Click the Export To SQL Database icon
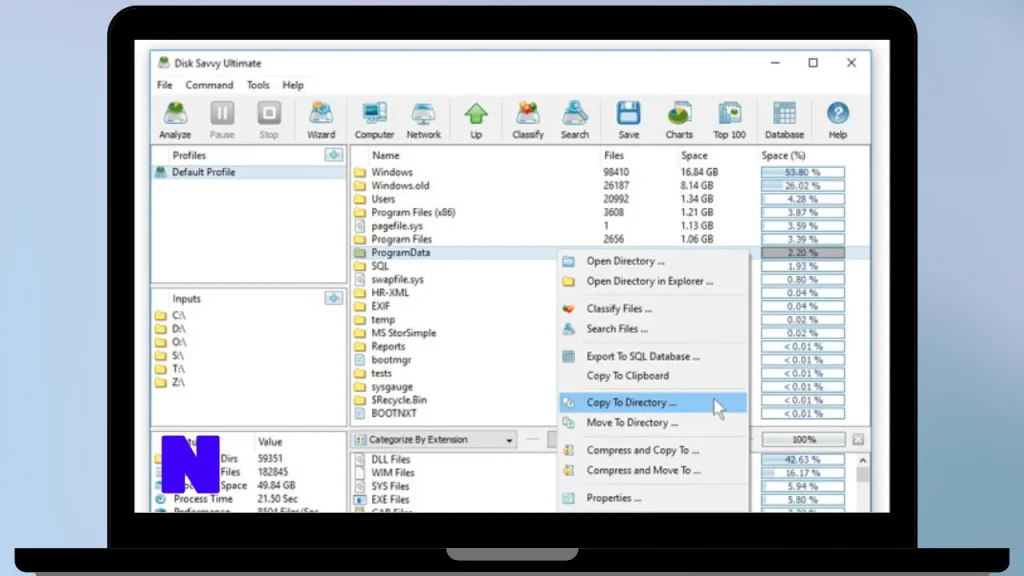This screenshot has width=1024, height=576. click(569, 357)
